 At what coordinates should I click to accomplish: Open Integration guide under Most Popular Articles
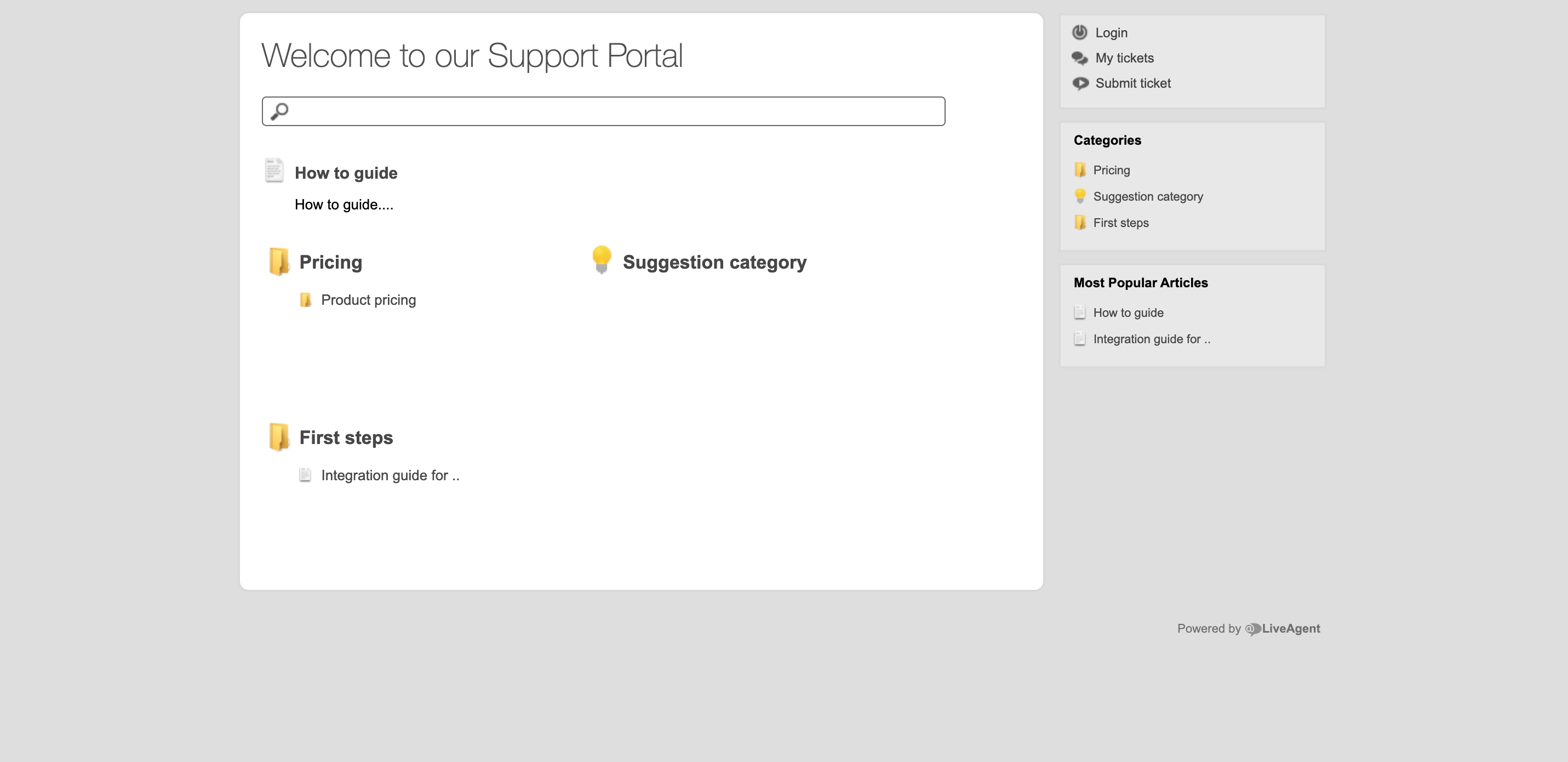(x=1152, y=339)
